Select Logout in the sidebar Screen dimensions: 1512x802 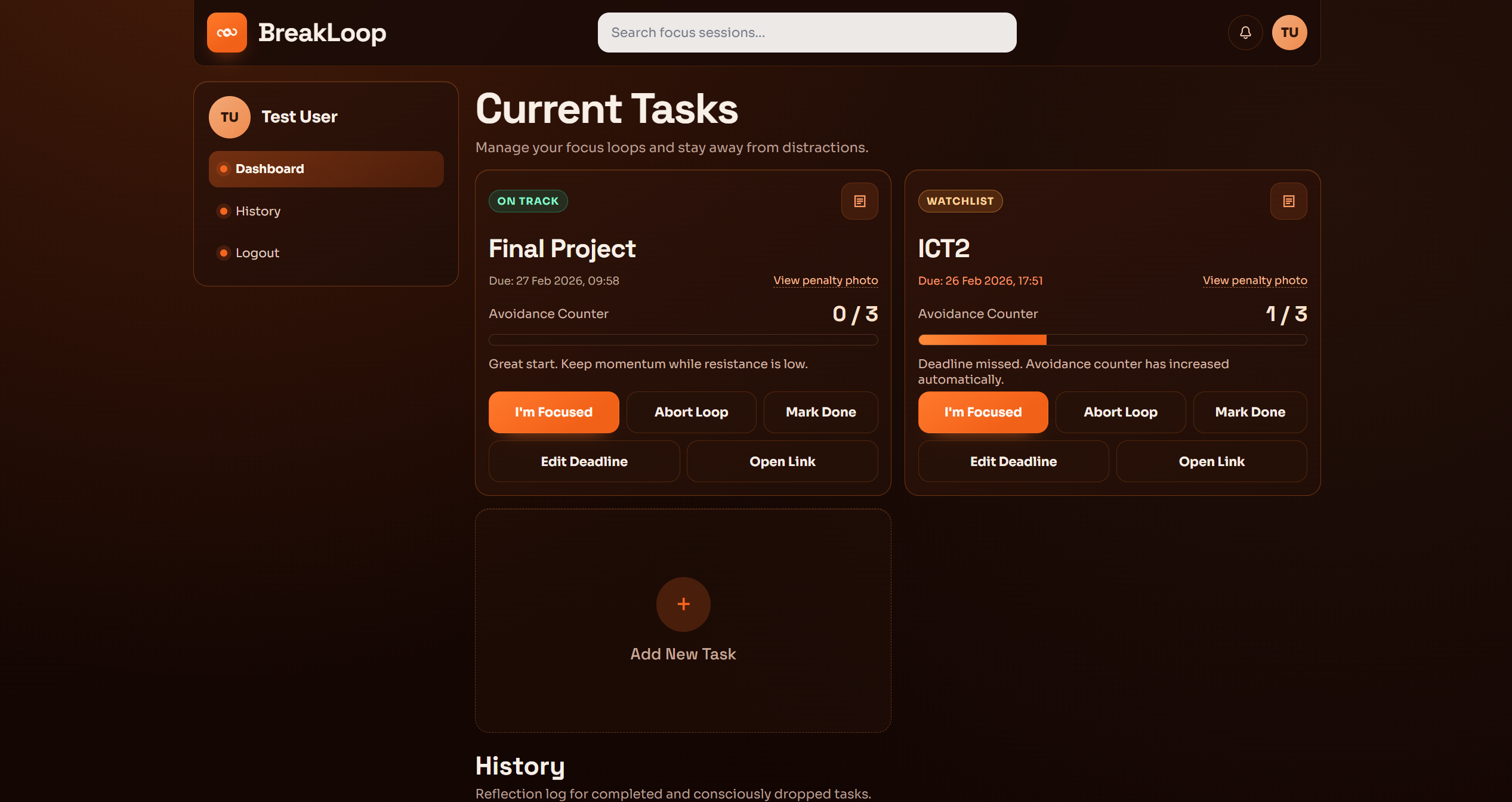tap(257, 253)
